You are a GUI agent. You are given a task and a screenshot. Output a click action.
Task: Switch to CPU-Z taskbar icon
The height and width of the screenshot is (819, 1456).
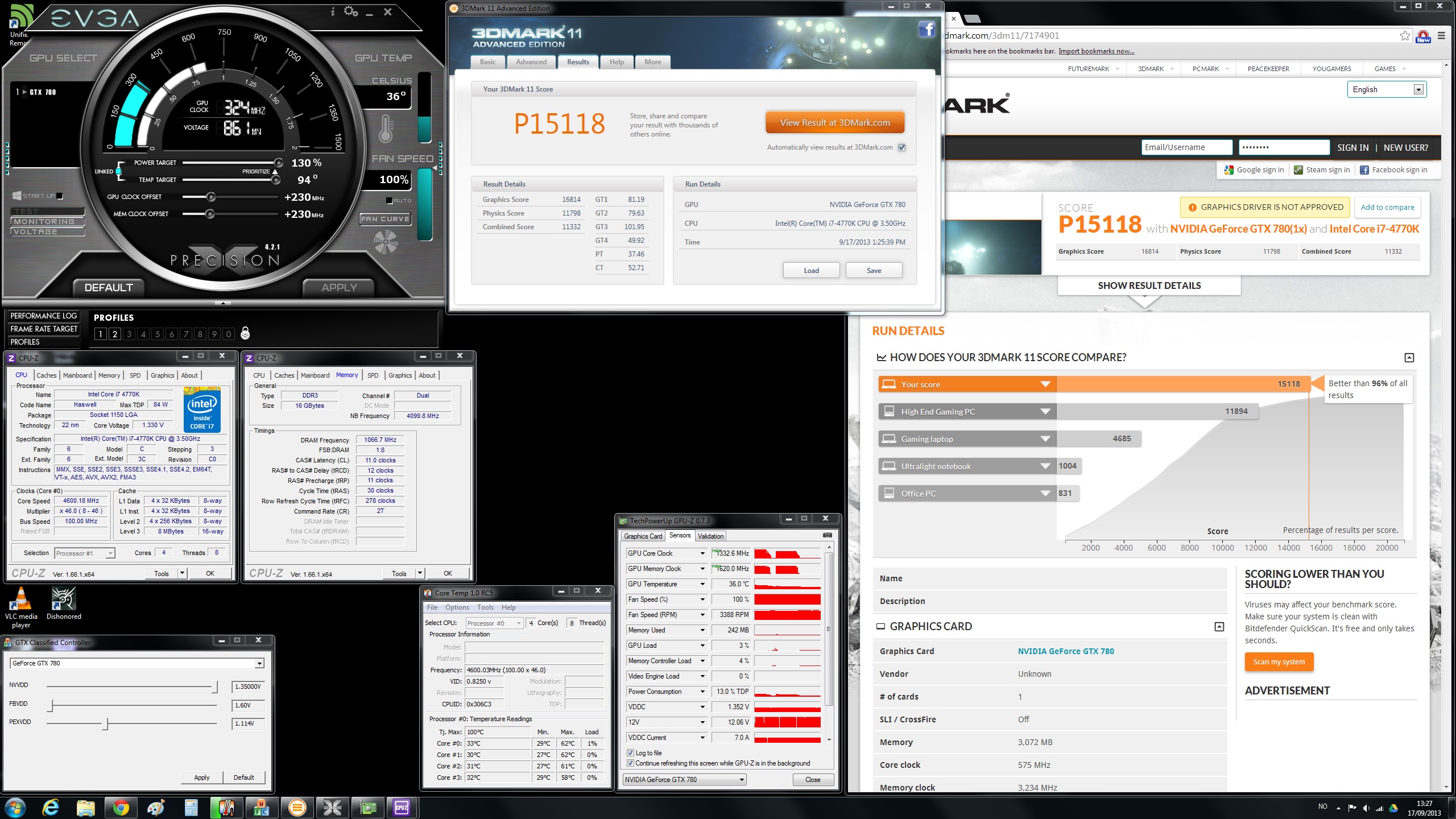tap(402, 807)
